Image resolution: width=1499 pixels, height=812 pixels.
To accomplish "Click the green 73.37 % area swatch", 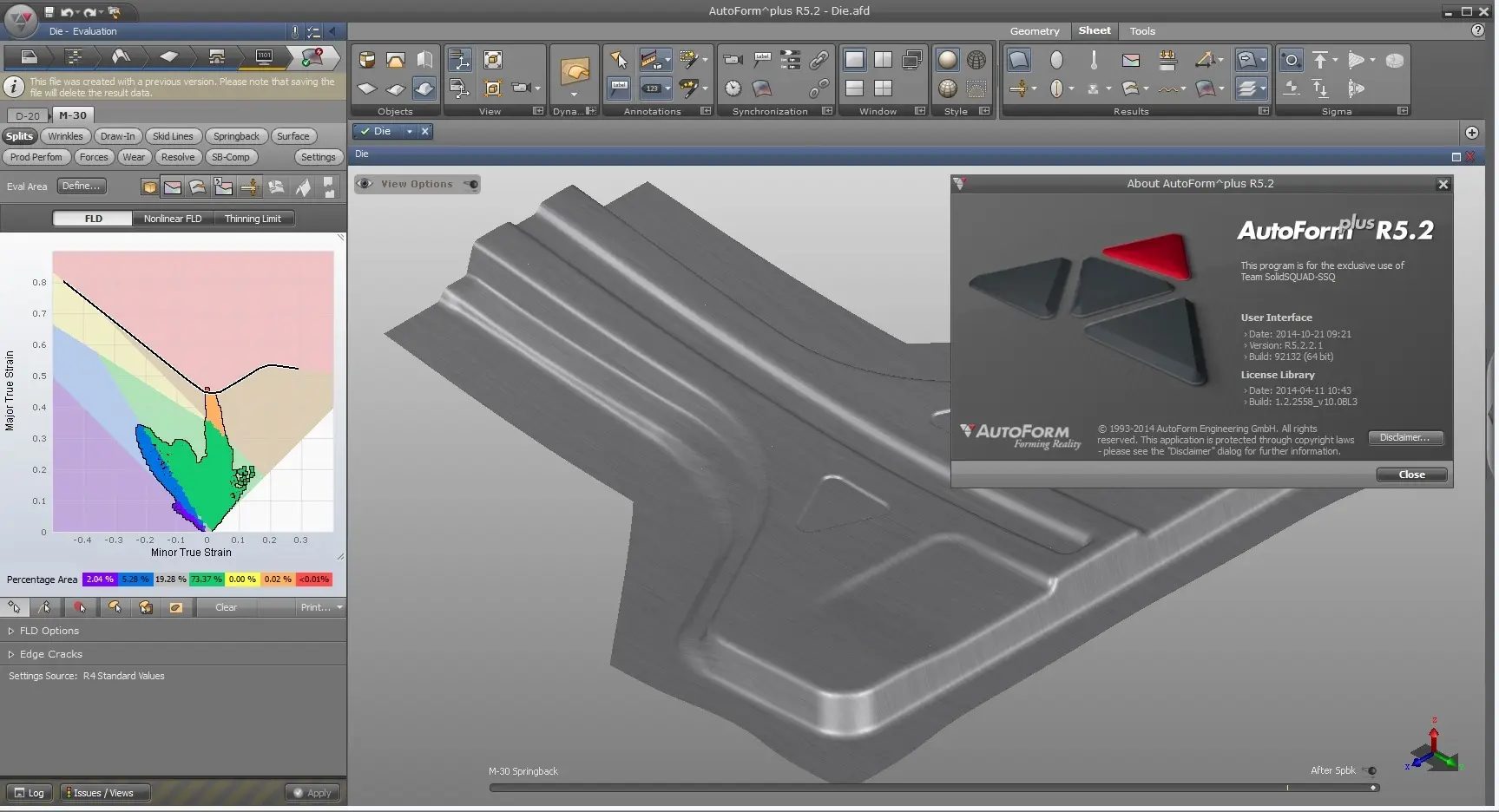I will pos(207,580).
